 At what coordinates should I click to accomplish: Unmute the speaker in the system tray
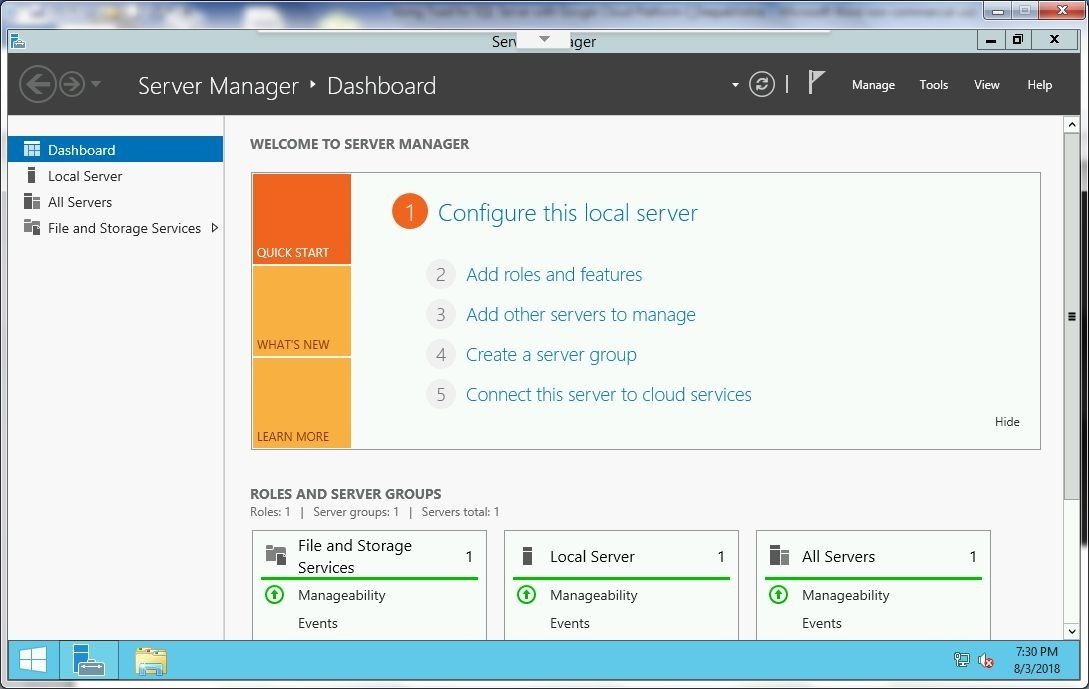pyautogui.click(x=986, y=661)
